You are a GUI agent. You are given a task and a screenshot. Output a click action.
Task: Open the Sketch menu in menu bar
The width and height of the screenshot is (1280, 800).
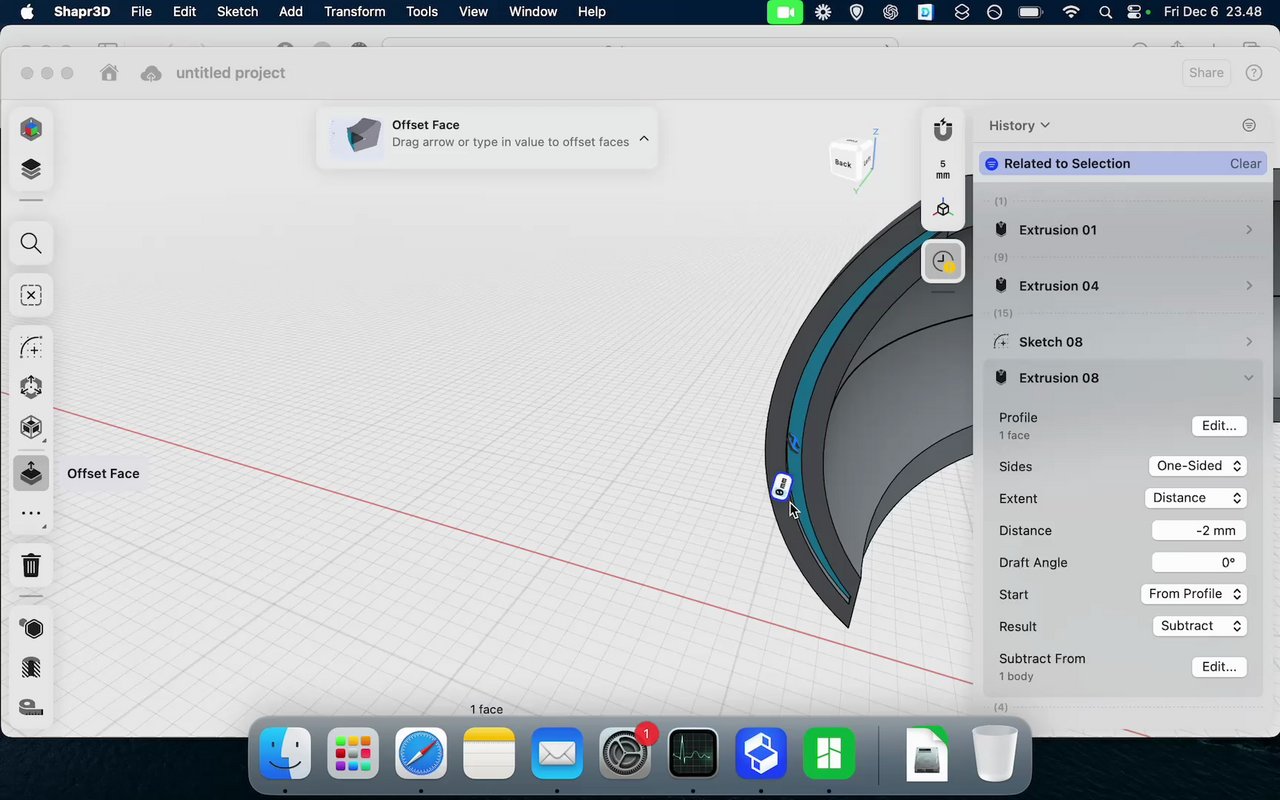(x=237, y=12)
